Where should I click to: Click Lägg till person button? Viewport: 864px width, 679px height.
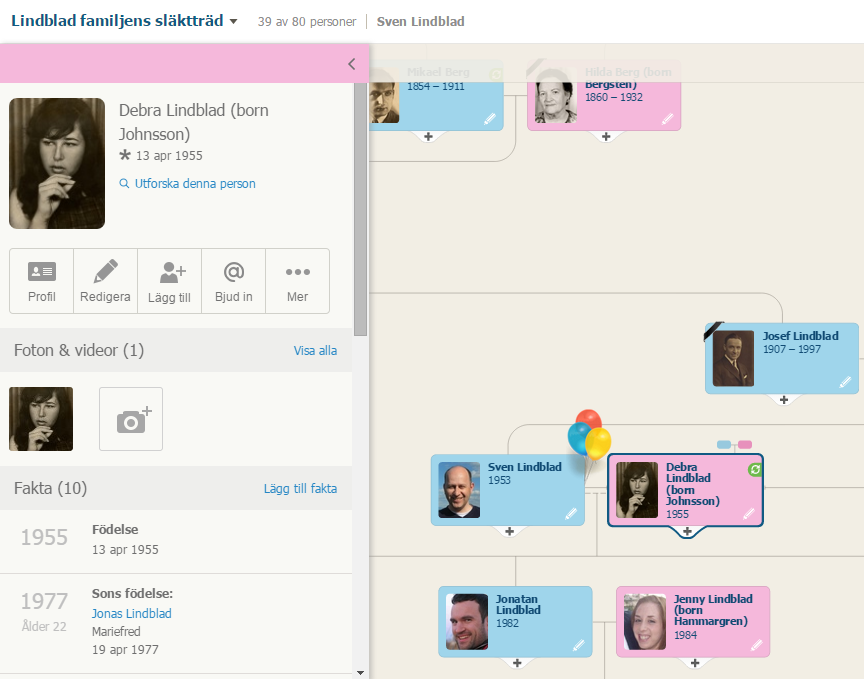tap(169, 281)
